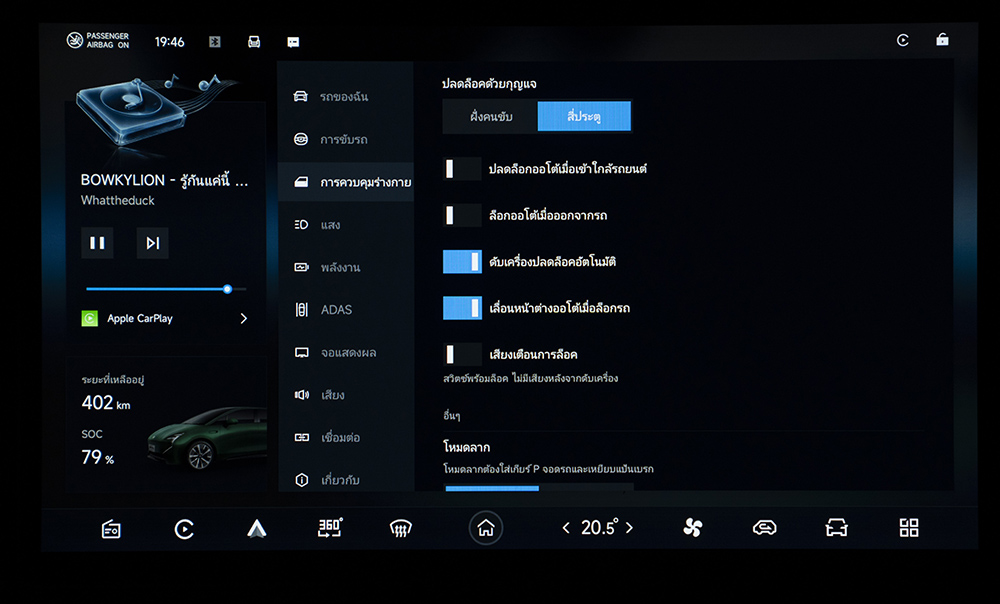1000x604 pixels.
Task: Turn on rear window defrost
Action: (x=401, y=529)
